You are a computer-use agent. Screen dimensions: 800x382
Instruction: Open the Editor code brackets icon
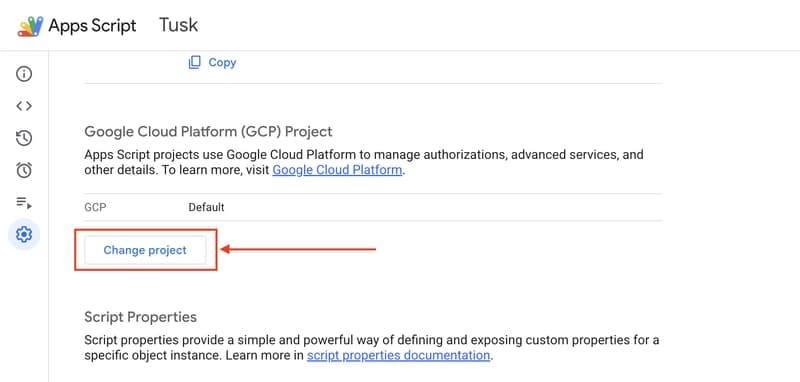click(23, 106)
